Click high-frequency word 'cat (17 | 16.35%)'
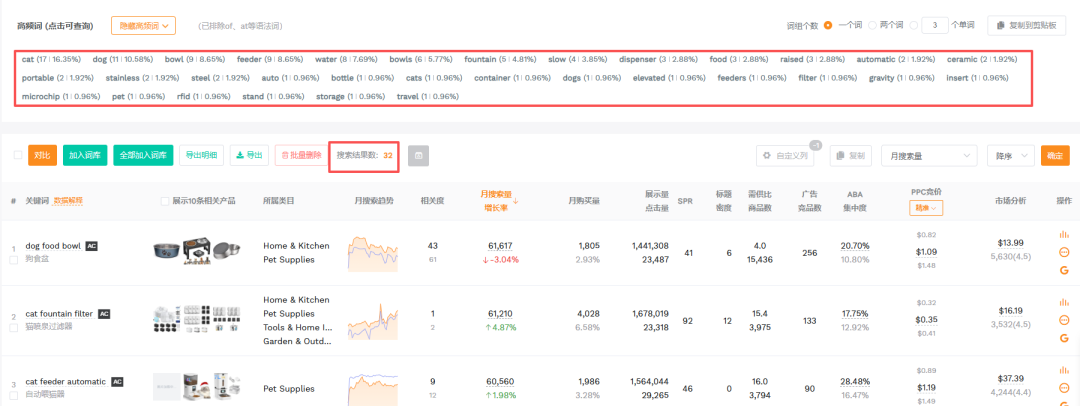The height and width of the screenshot is (406, 1080). [51, 59]
